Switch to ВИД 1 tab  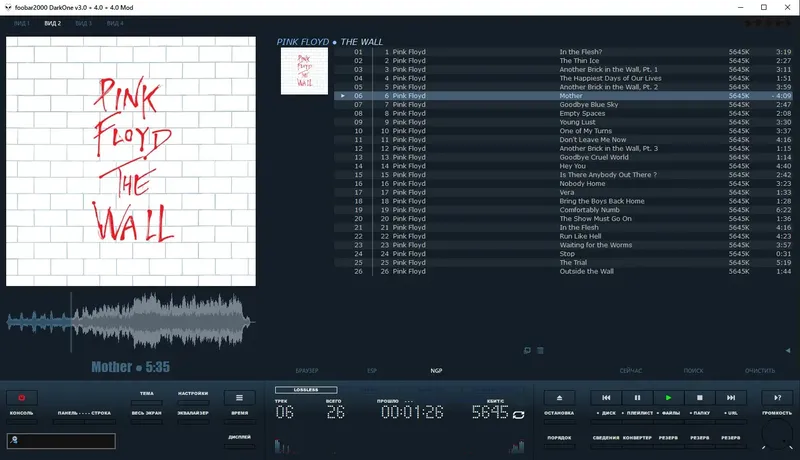coord(21,23)
